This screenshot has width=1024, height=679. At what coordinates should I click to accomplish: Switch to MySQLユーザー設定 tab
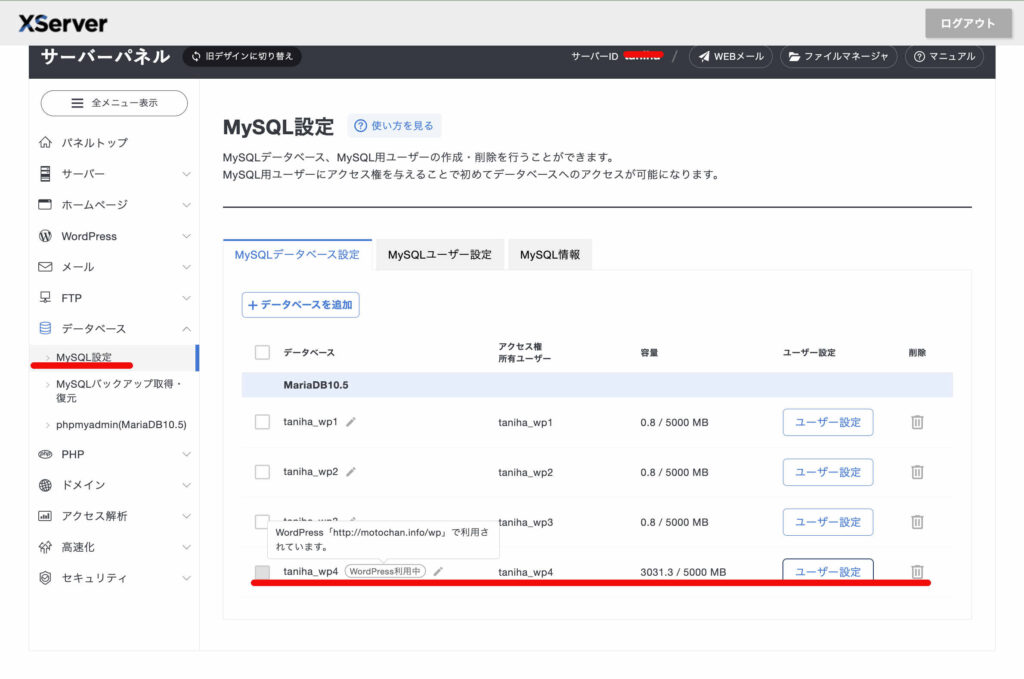tap(440, 255)
